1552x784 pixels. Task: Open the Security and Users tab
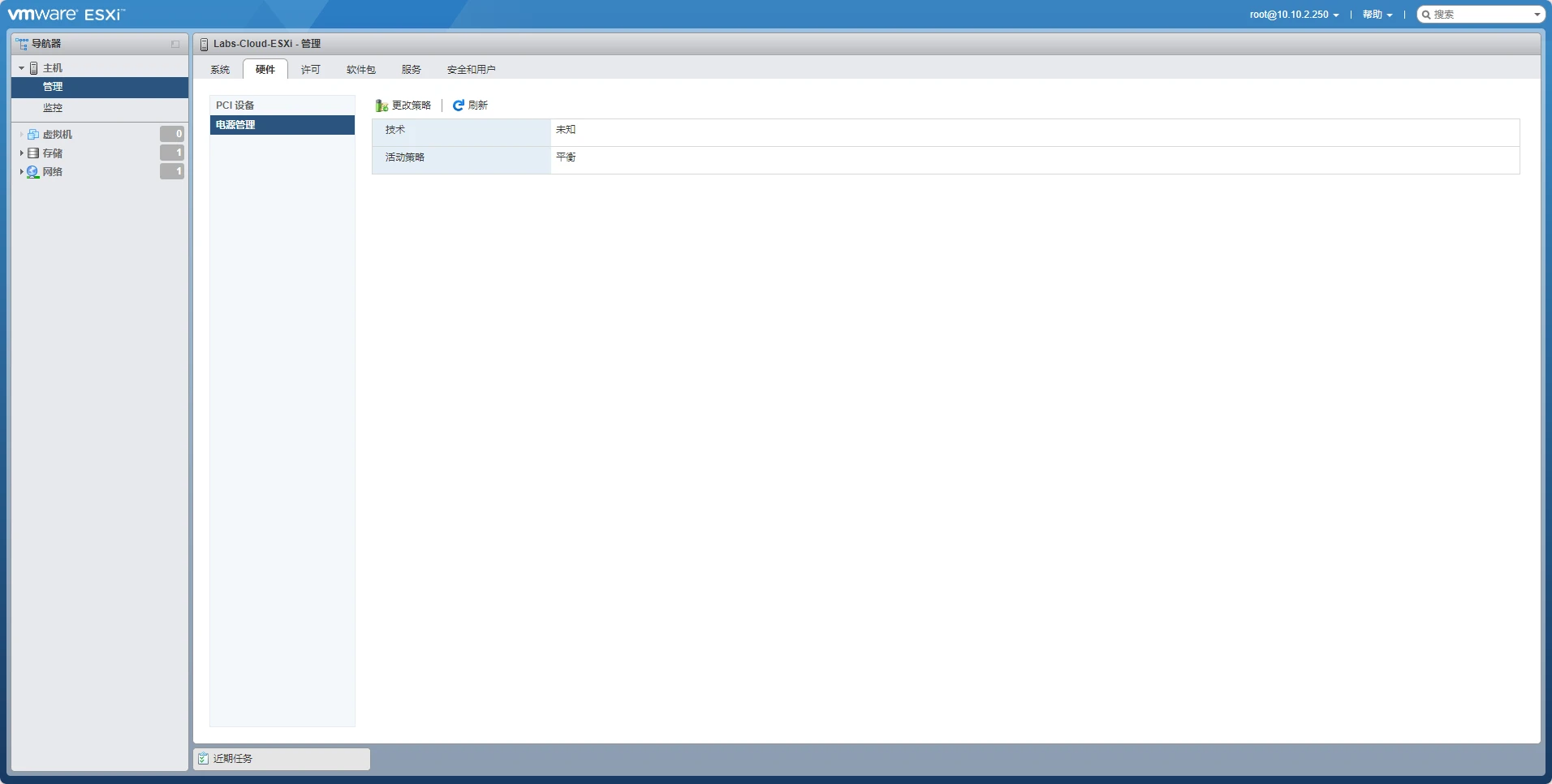(471, 70)
